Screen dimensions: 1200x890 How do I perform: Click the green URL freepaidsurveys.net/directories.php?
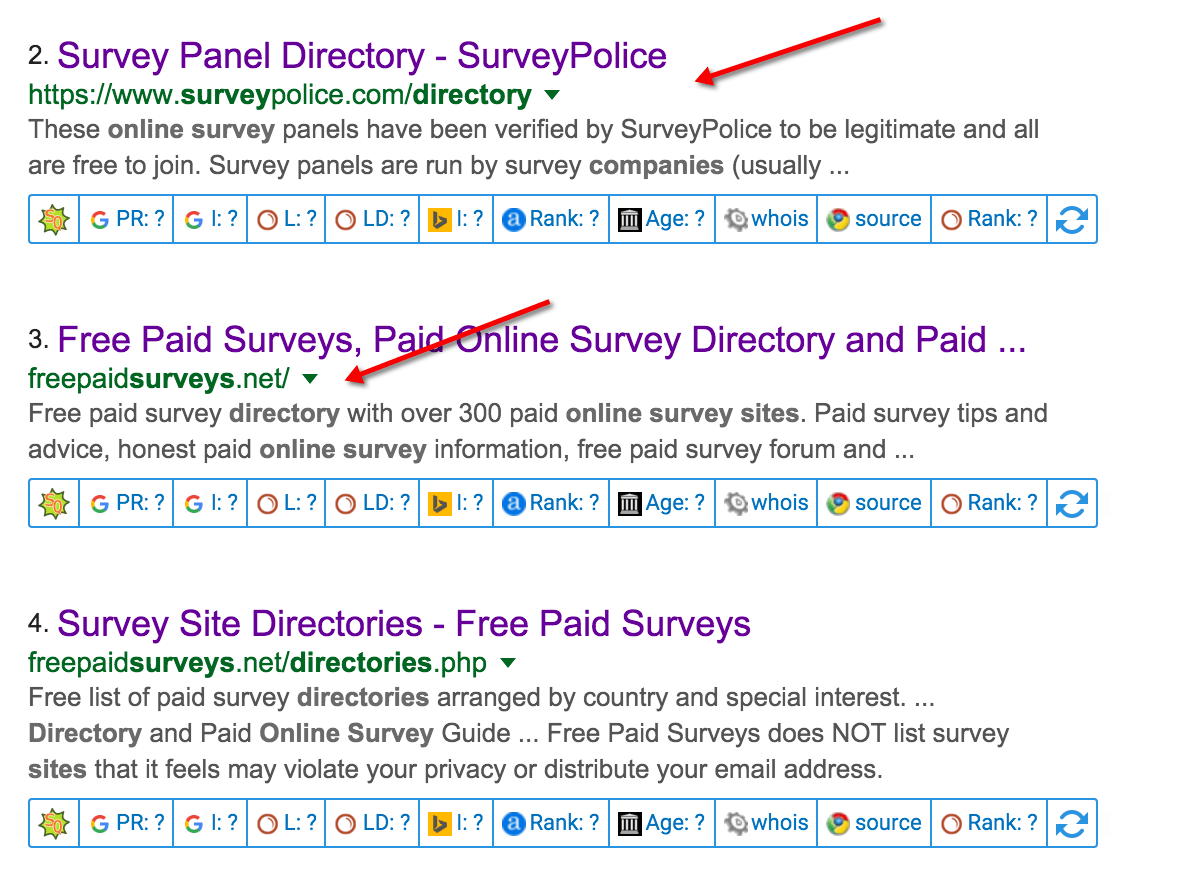[258, 662]
